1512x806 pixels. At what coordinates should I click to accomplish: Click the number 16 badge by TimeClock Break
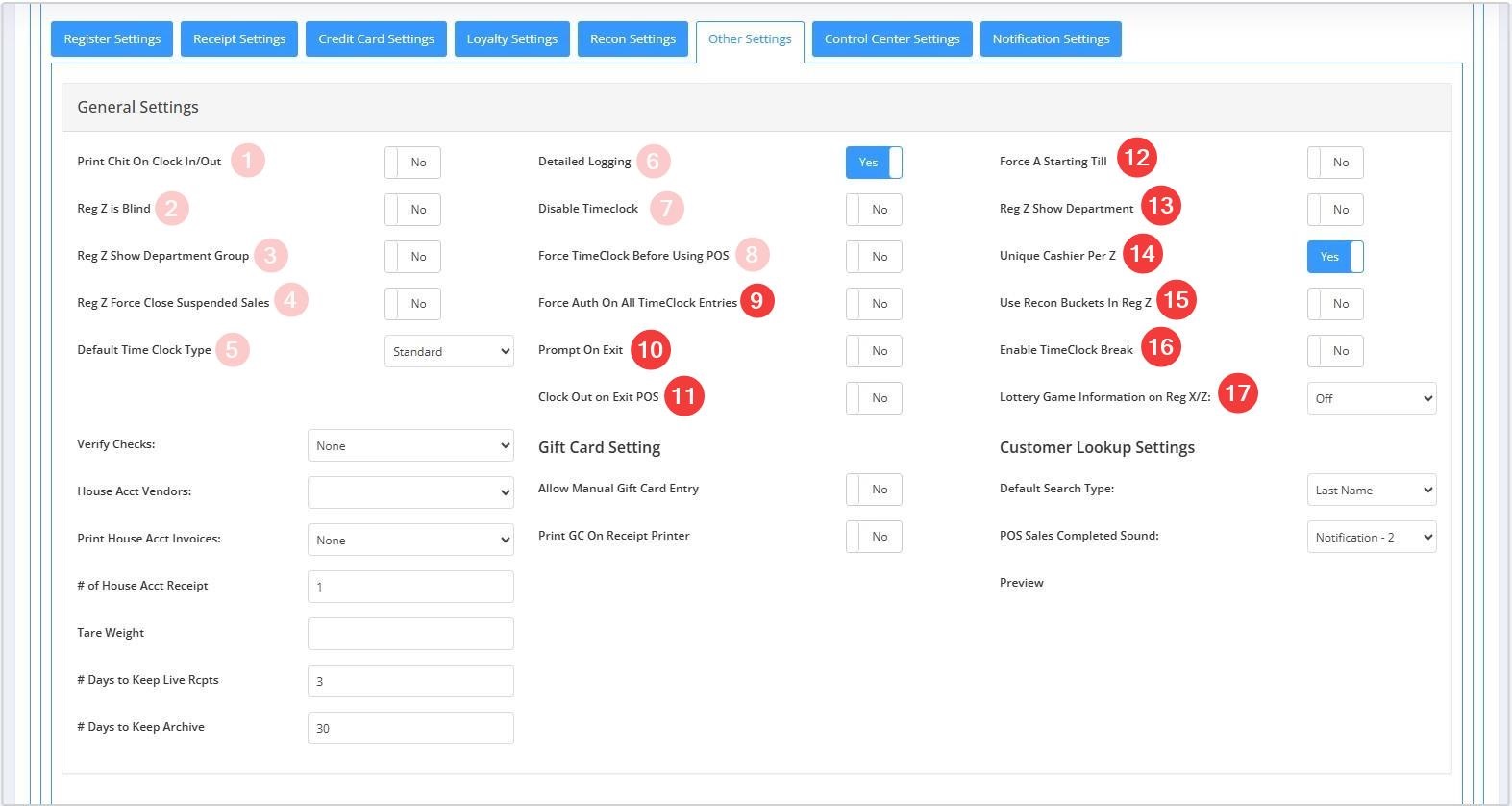tap(1160, 346)
